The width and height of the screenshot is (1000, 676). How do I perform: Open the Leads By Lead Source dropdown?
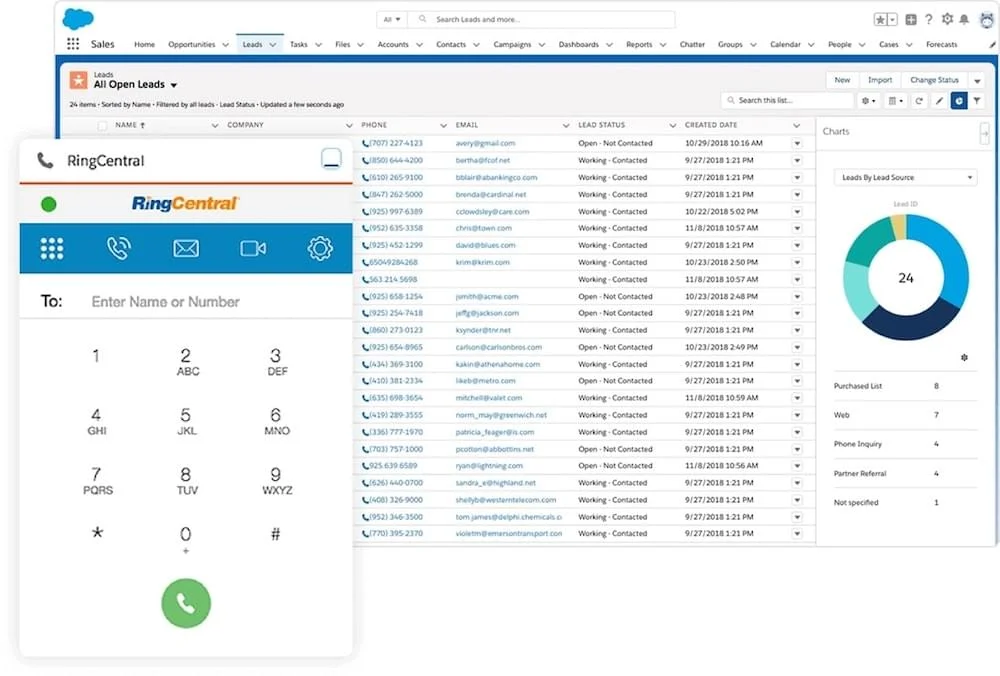(x=905, y=178)
